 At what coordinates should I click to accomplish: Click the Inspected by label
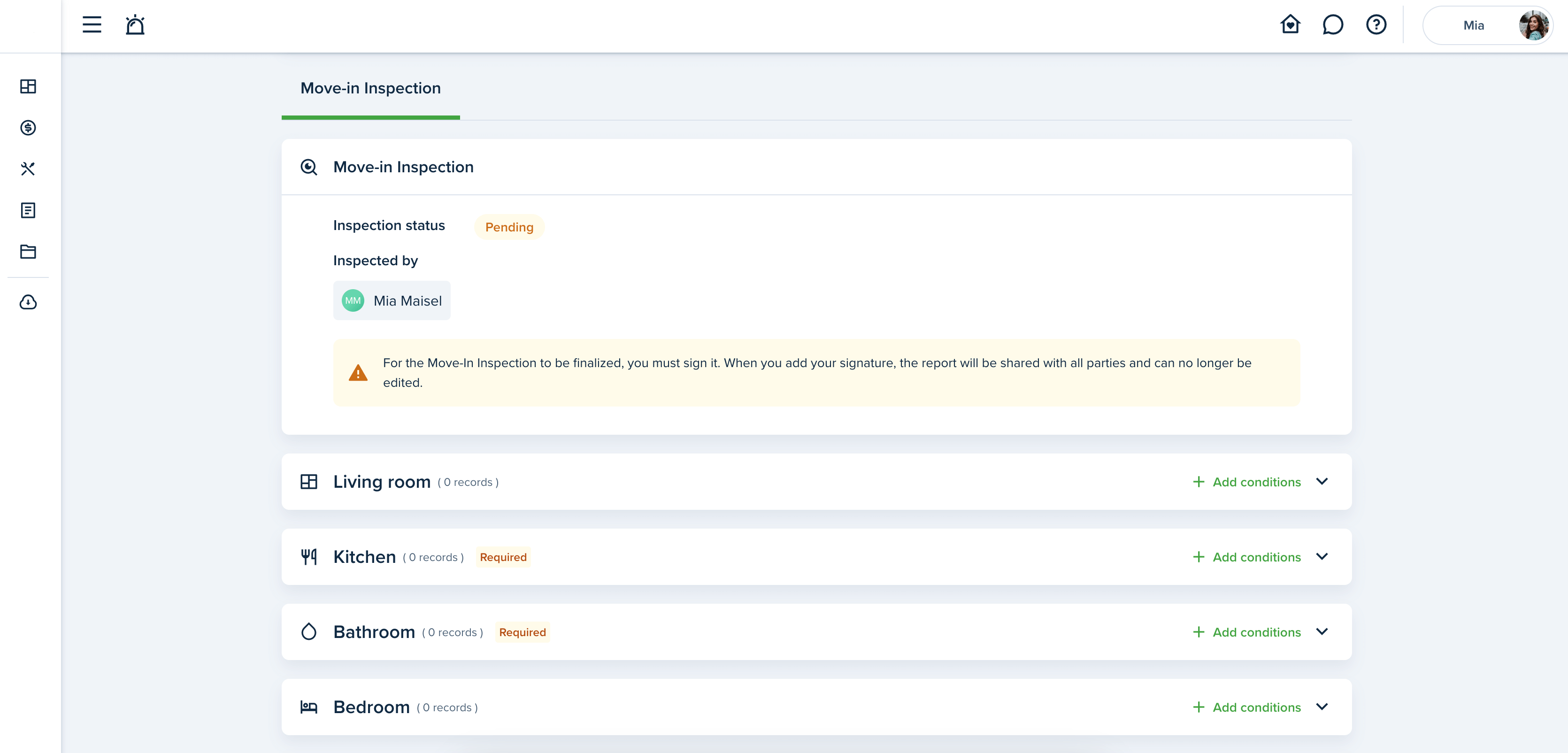(x=376, y=261)
